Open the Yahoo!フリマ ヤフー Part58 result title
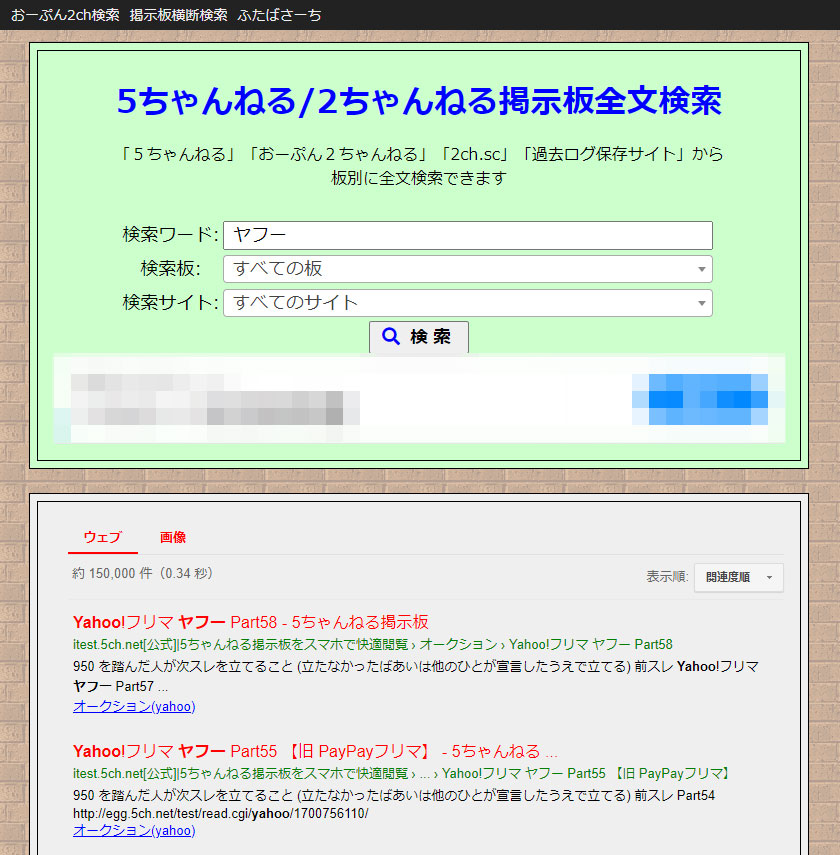Screen dimensions: 840x855 [250, 621]
